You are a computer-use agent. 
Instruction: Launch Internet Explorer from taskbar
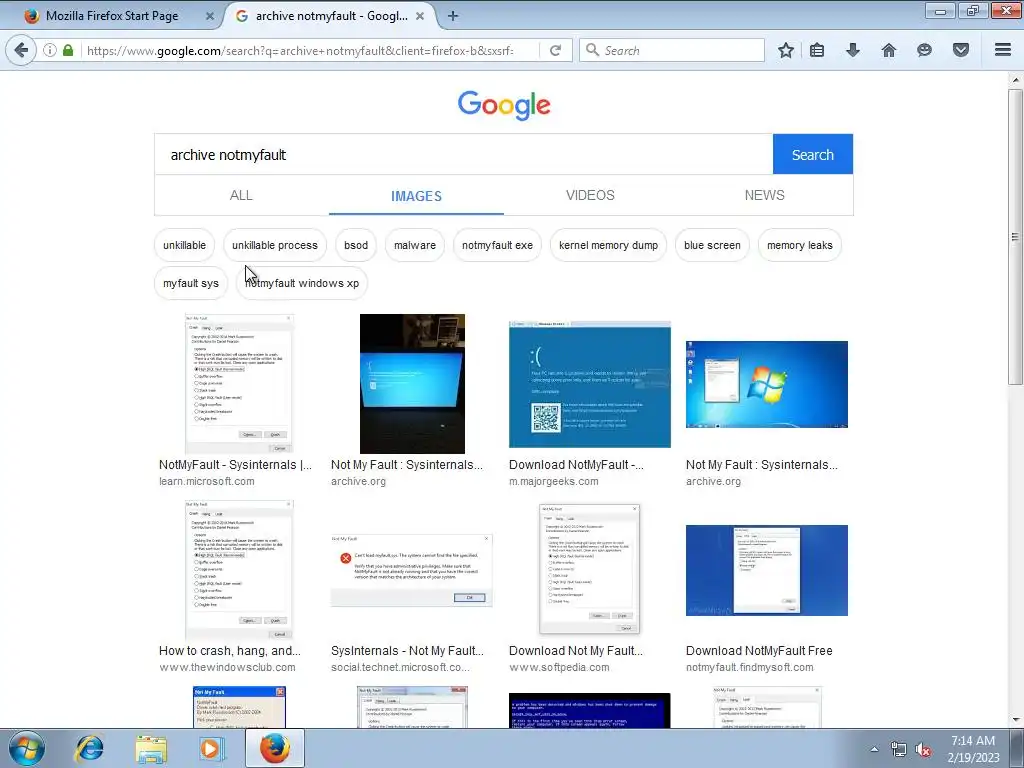tap(89, 748)
